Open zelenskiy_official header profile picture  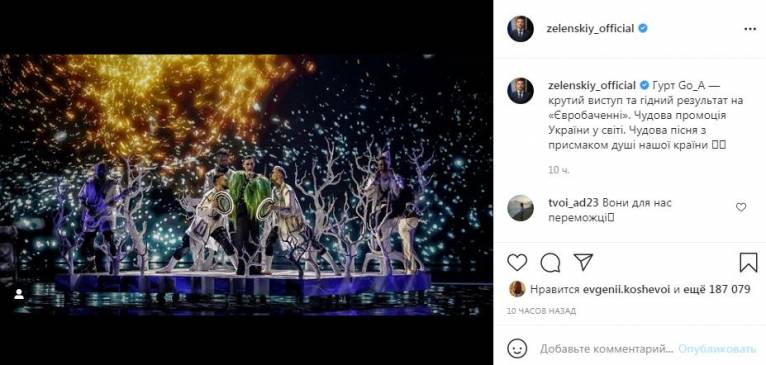click(x=520, y=29)
